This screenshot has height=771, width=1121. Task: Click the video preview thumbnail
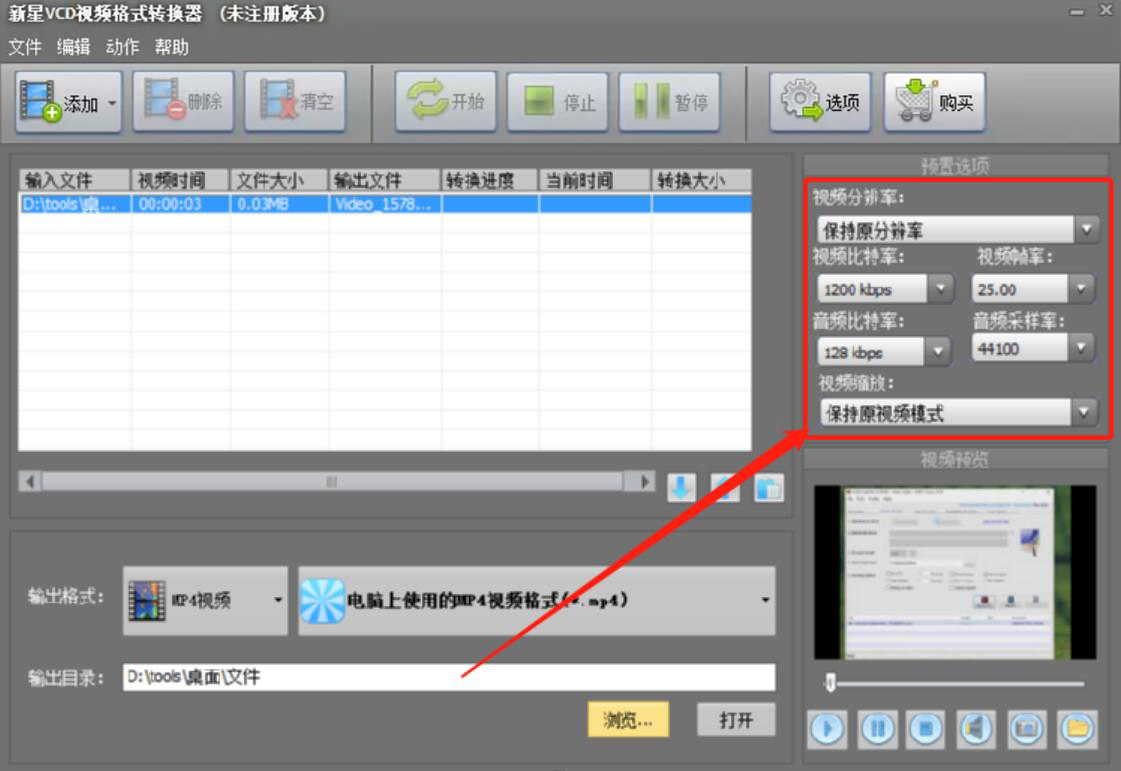(x=954, y=572)
